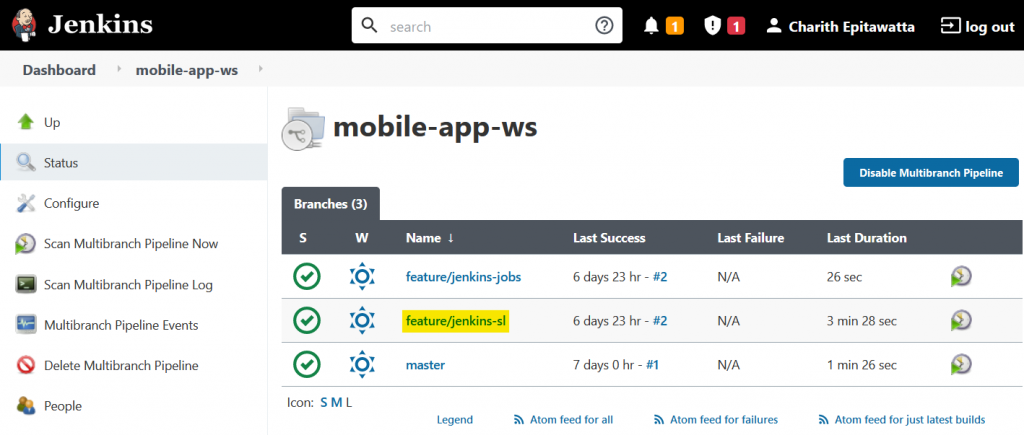Click success status icon for feature/jenkins-sl
The image size is (1024, 435).
[307, 321]
